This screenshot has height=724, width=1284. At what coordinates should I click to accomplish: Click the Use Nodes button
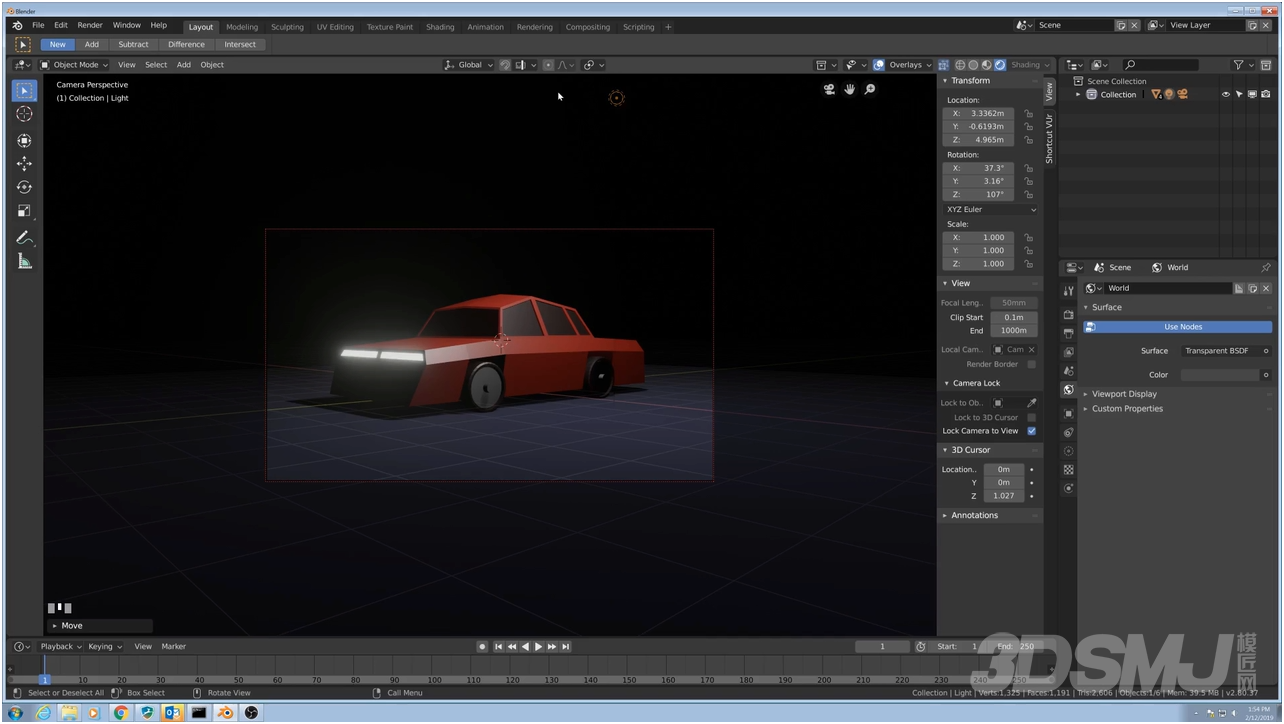[x=1183, y=327]
